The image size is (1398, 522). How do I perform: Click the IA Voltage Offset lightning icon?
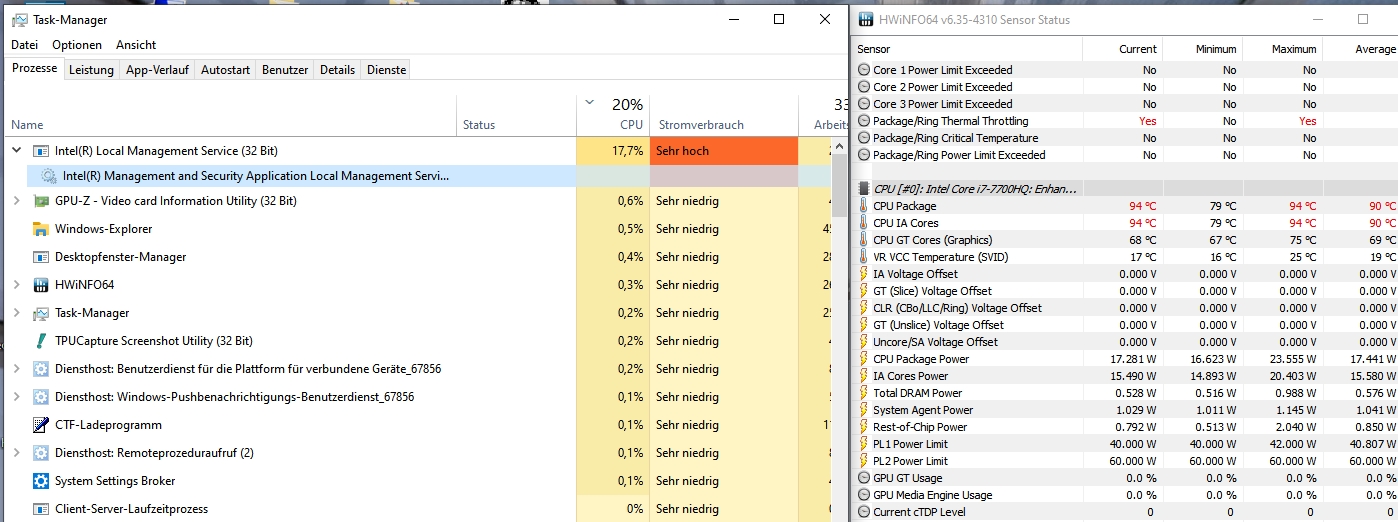click(x=864, y=274)
